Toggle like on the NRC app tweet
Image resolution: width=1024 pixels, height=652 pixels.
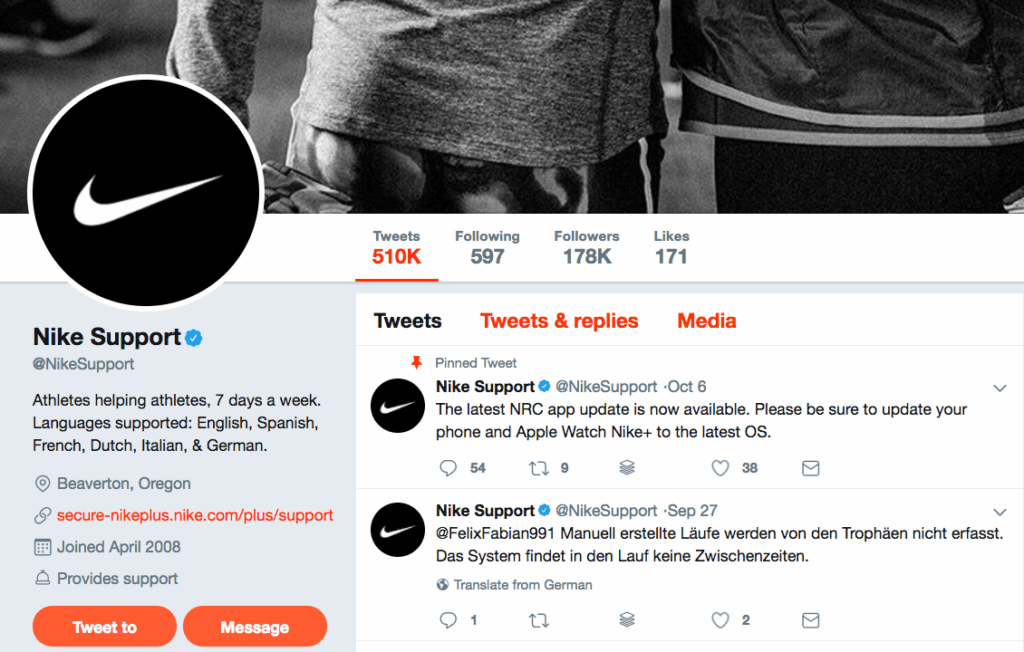point(719,467)
